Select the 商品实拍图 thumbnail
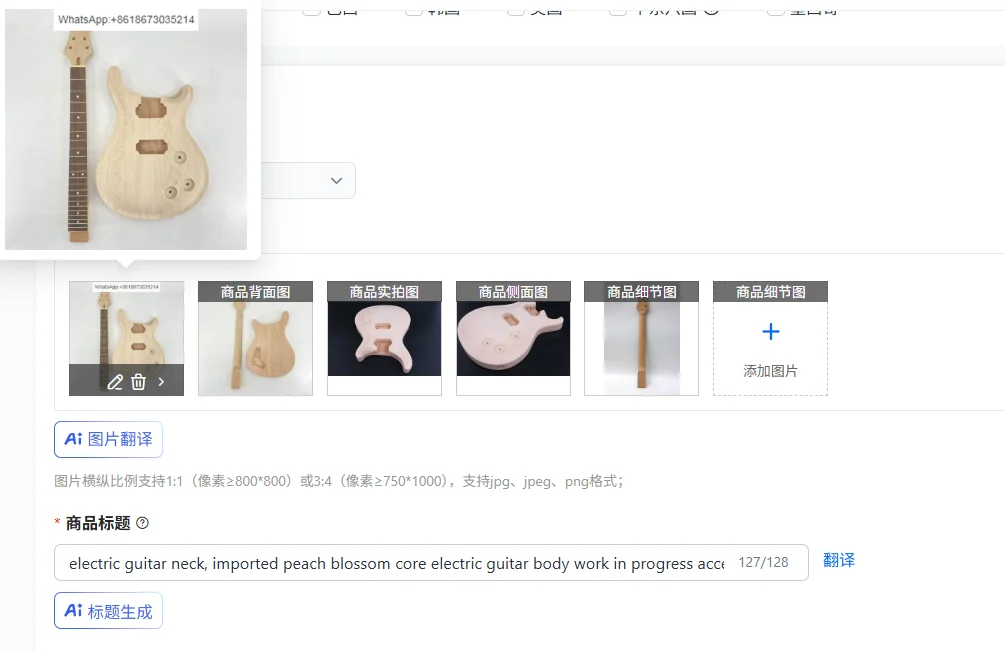 pos(384,338)
